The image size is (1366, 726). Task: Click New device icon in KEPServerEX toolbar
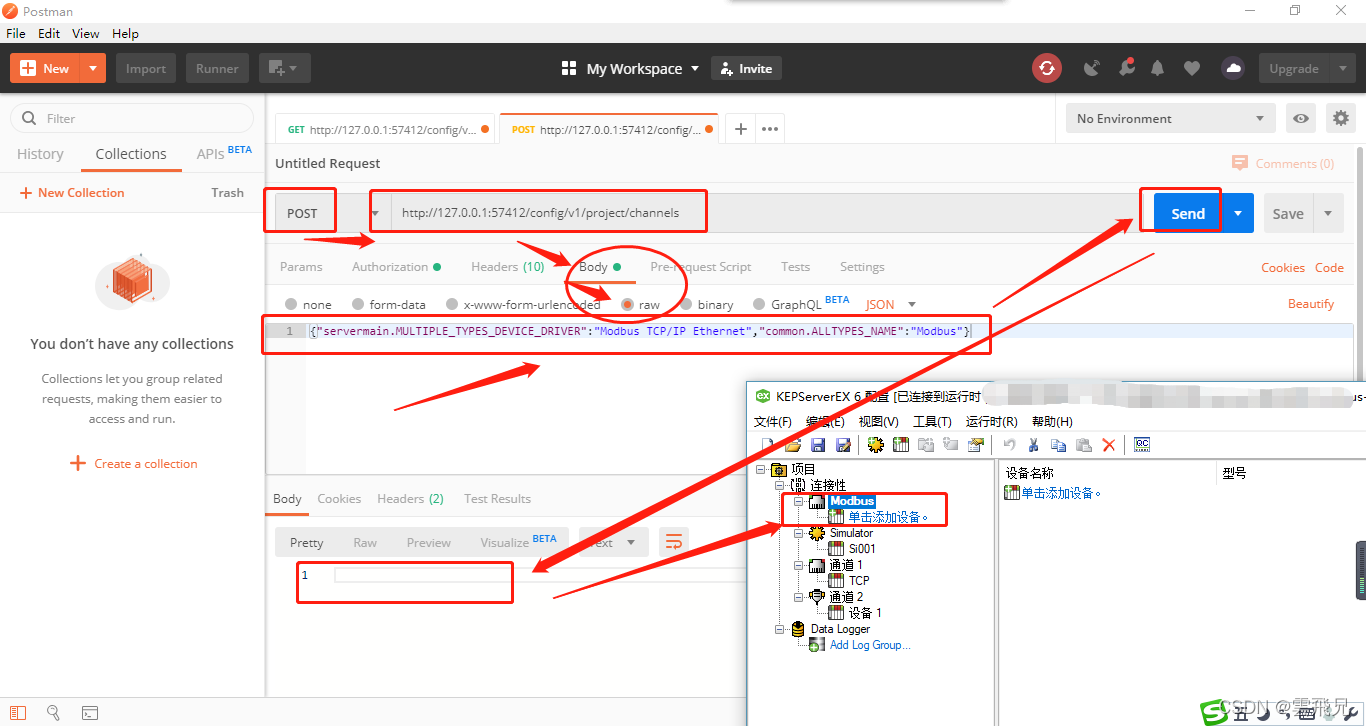coord(901,445)
